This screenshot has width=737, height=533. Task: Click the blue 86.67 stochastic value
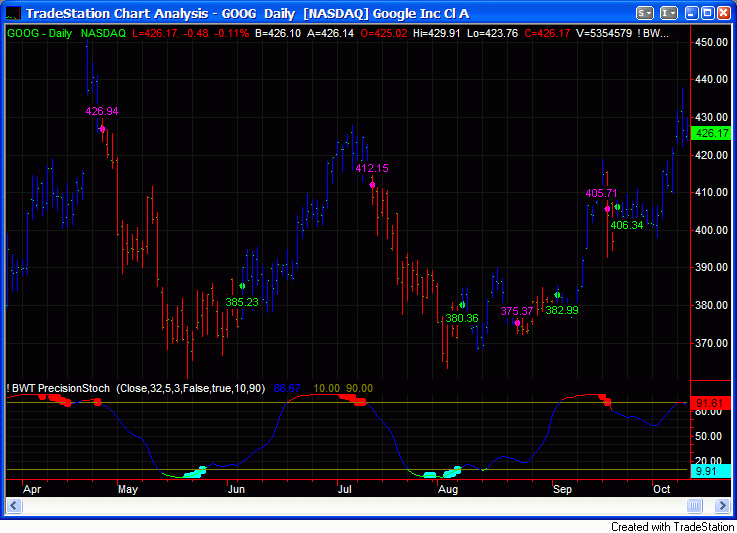[x=287, y=389]
